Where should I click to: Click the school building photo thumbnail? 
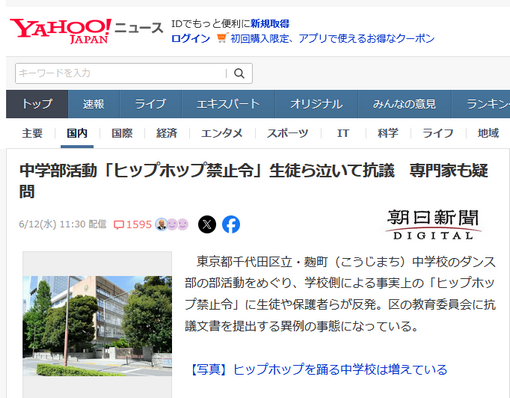click(97, 326)
